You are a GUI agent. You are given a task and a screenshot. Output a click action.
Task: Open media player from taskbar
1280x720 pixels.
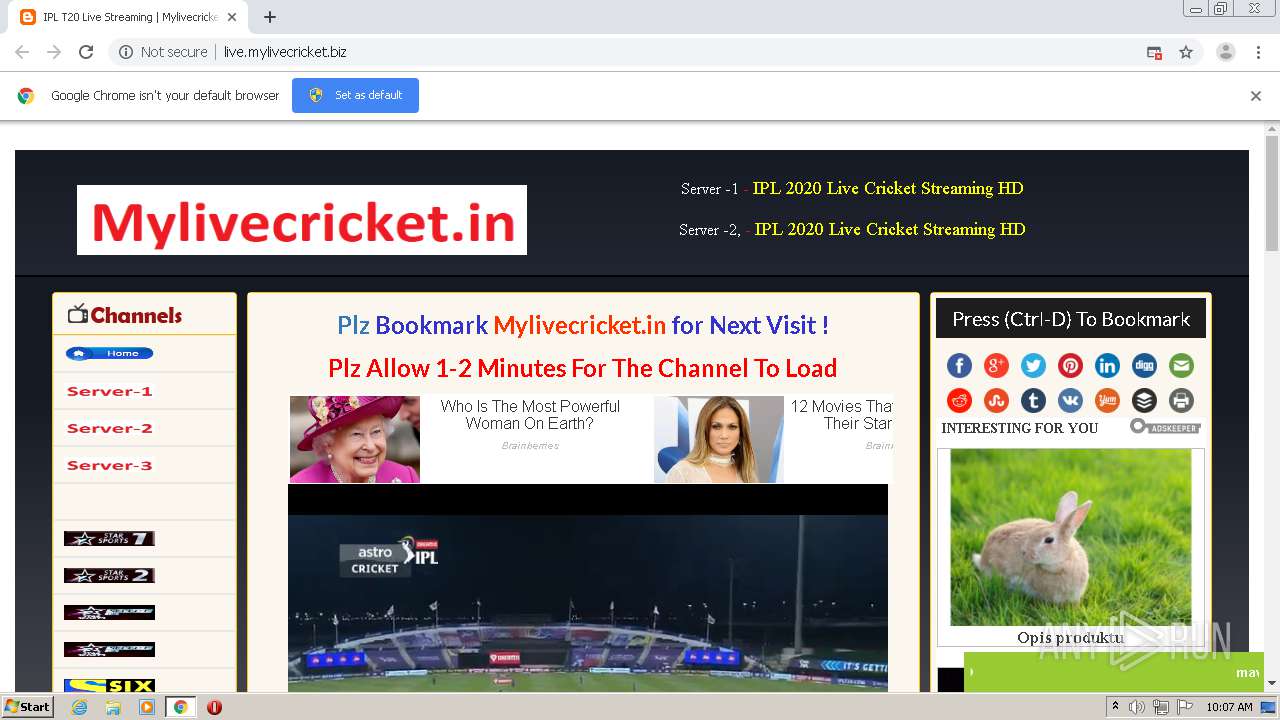point(147,707)
